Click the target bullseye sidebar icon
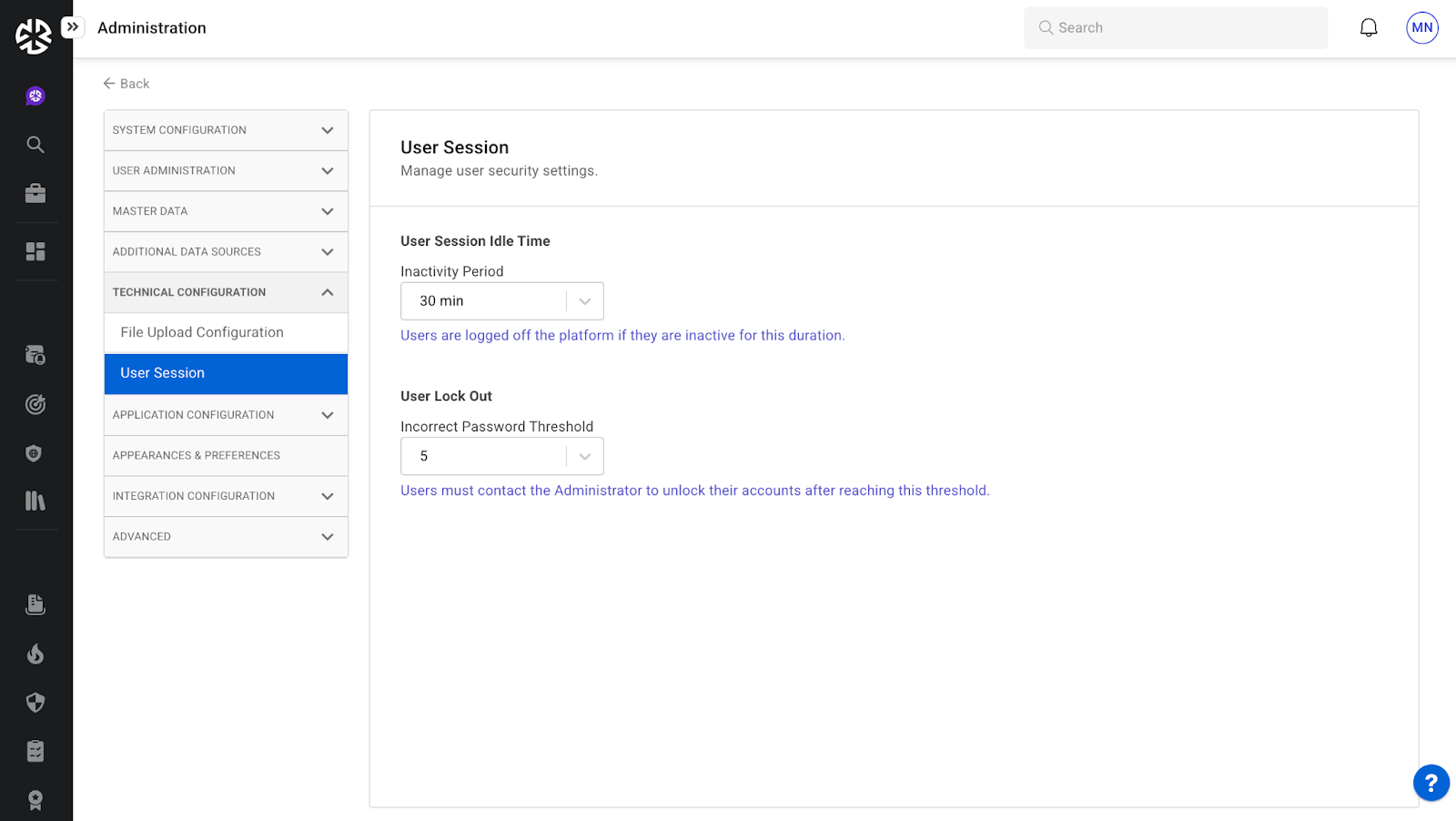 point(35,404)
